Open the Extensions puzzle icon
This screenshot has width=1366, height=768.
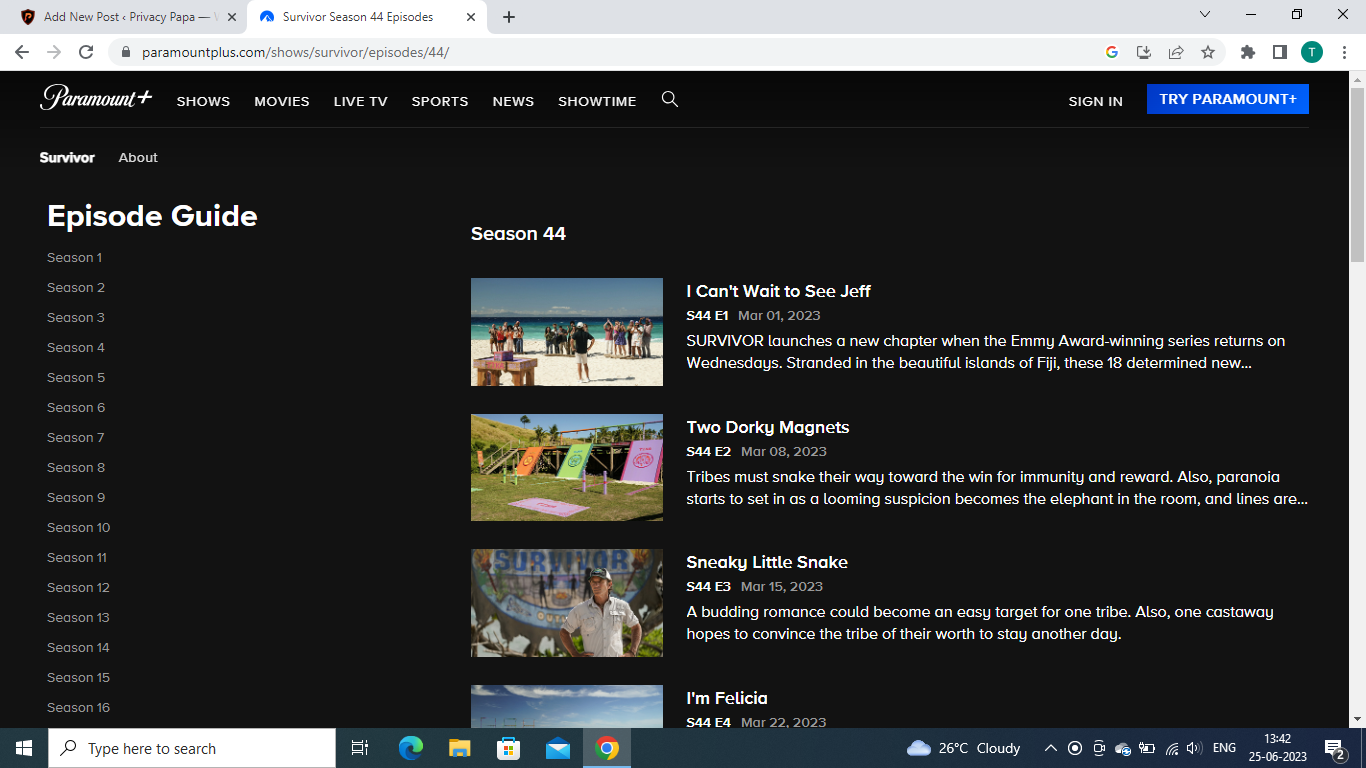pos(1247,52)
